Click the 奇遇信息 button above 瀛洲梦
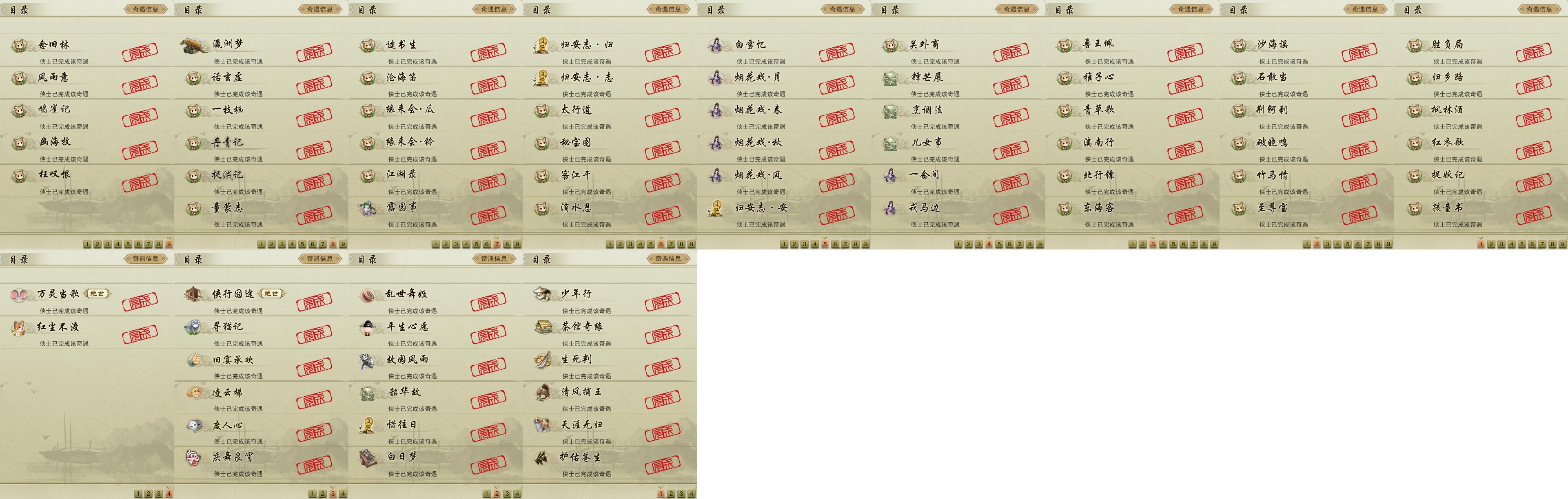The image size is (1568, 499). (x=319, y=9)
